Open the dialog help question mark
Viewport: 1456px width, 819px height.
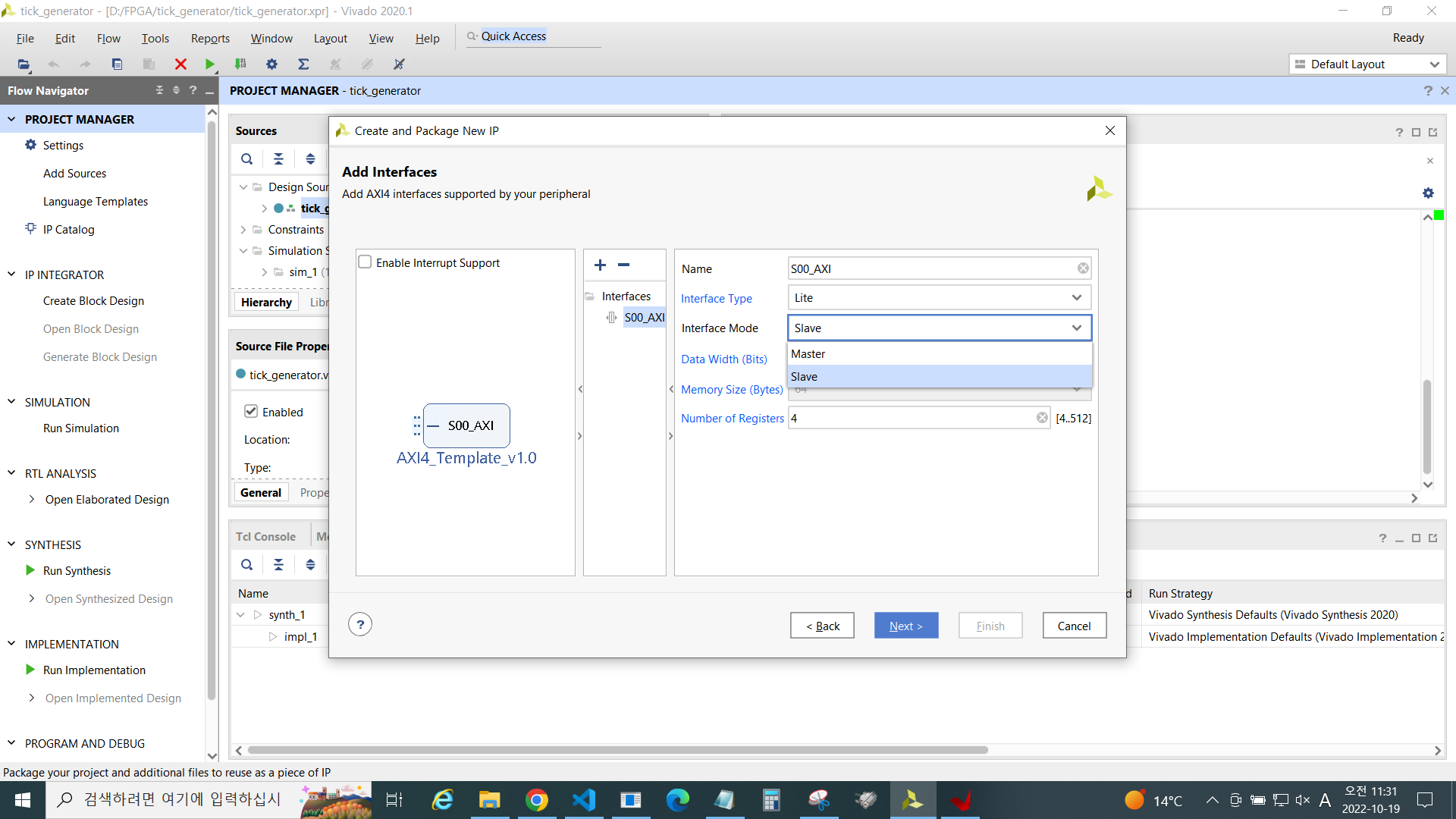(x=360, y=625)
